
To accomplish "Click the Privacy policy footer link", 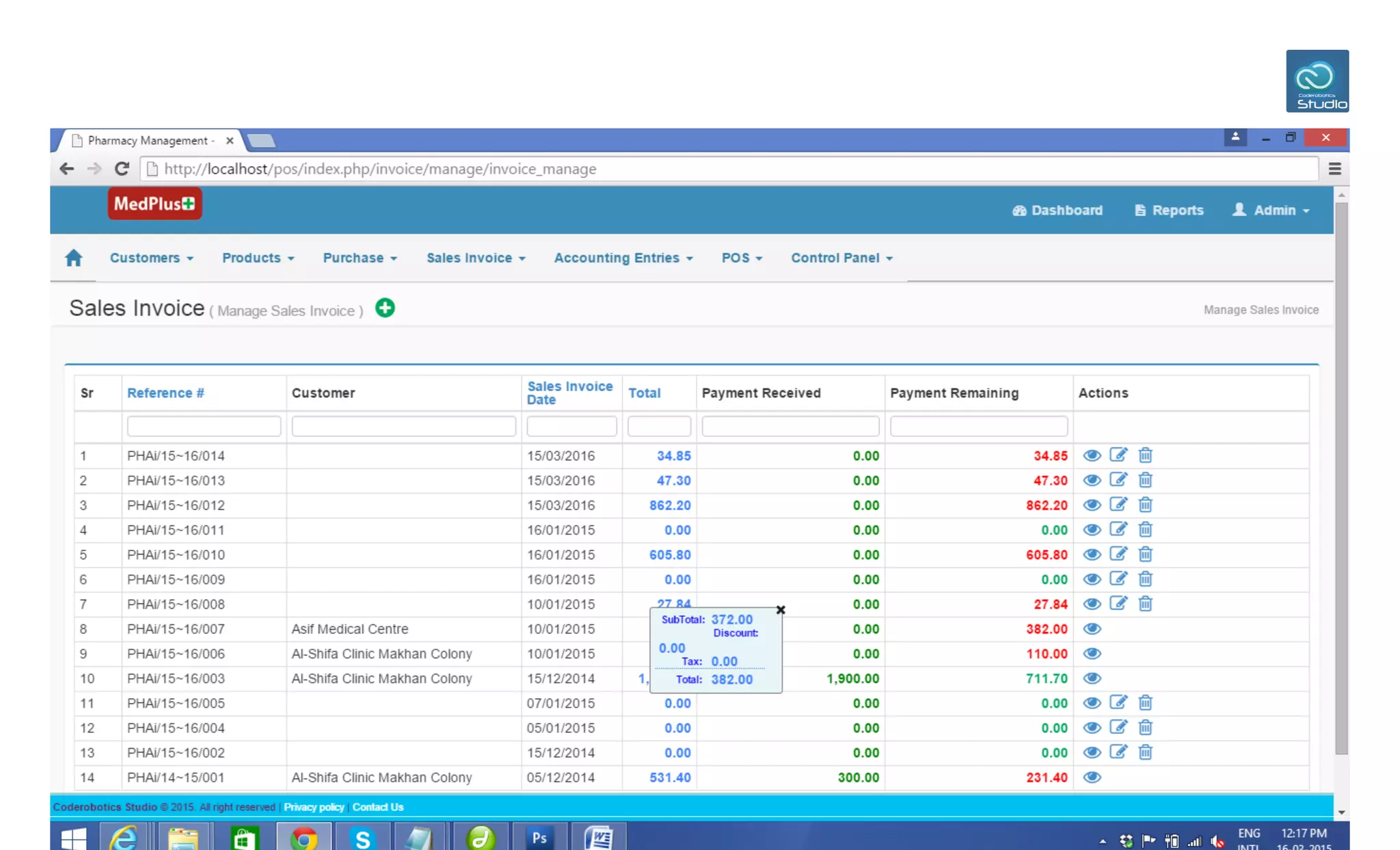I will [314, 807].
